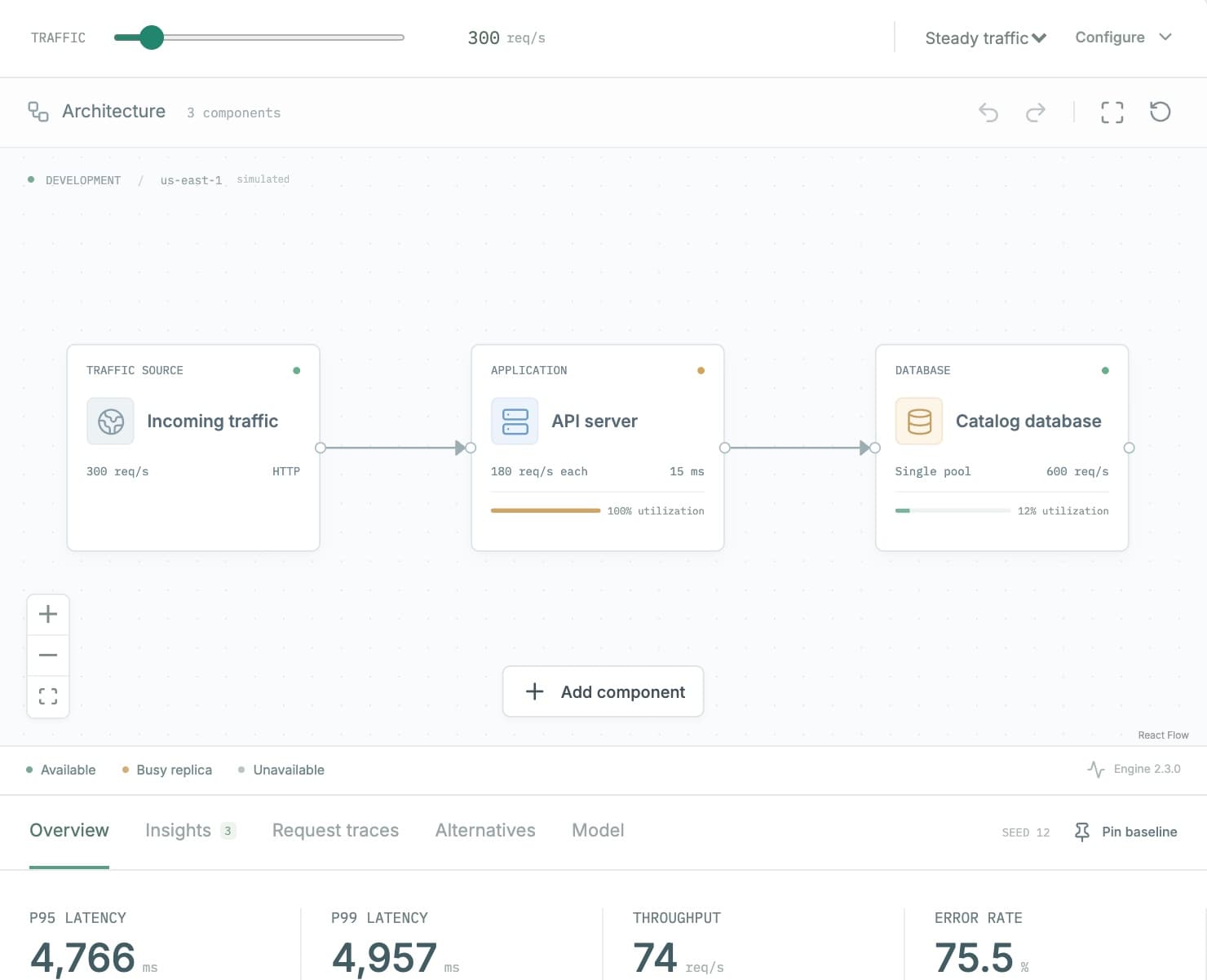This screenshot has width=1207, height=980.
Task: Click the Add component button
Action: tap(603, 691)
